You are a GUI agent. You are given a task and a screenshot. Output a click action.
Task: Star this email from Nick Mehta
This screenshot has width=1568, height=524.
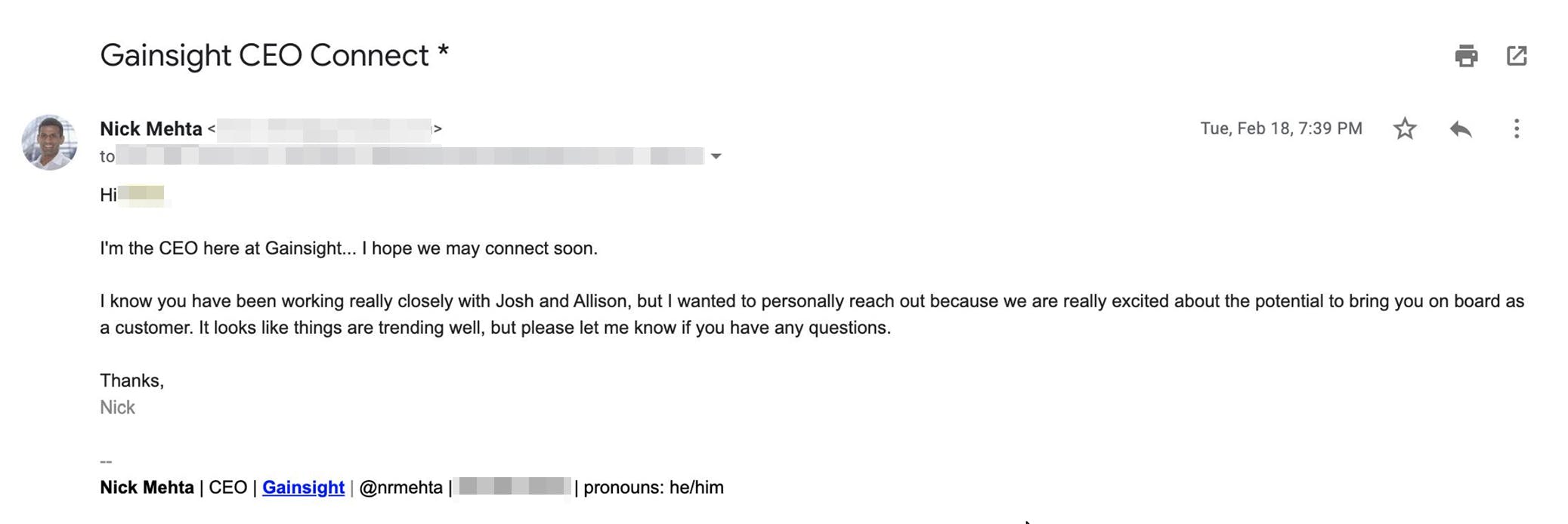[1405, 128]
